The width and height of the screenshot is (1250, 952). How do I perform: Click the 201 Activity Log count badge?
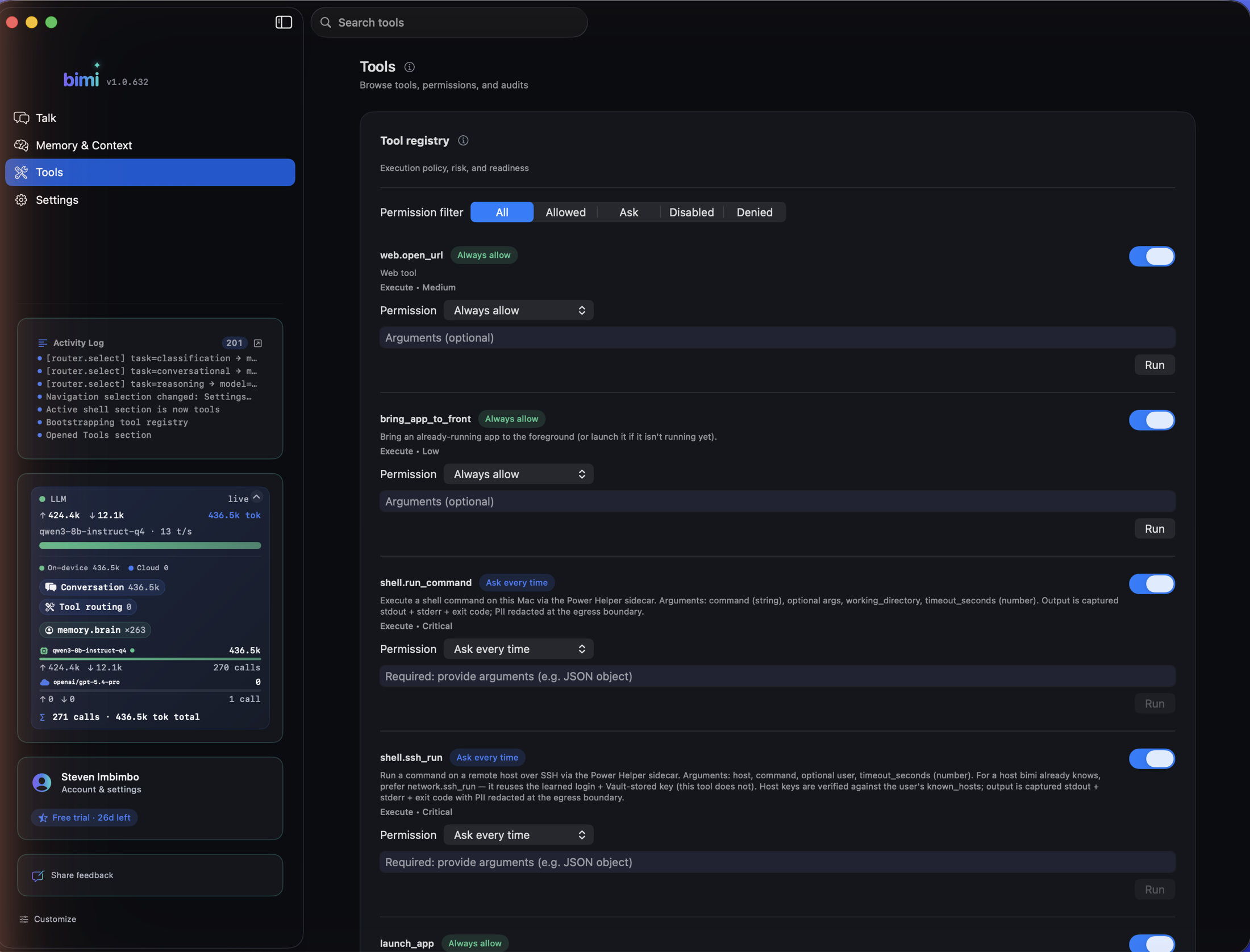234,343
